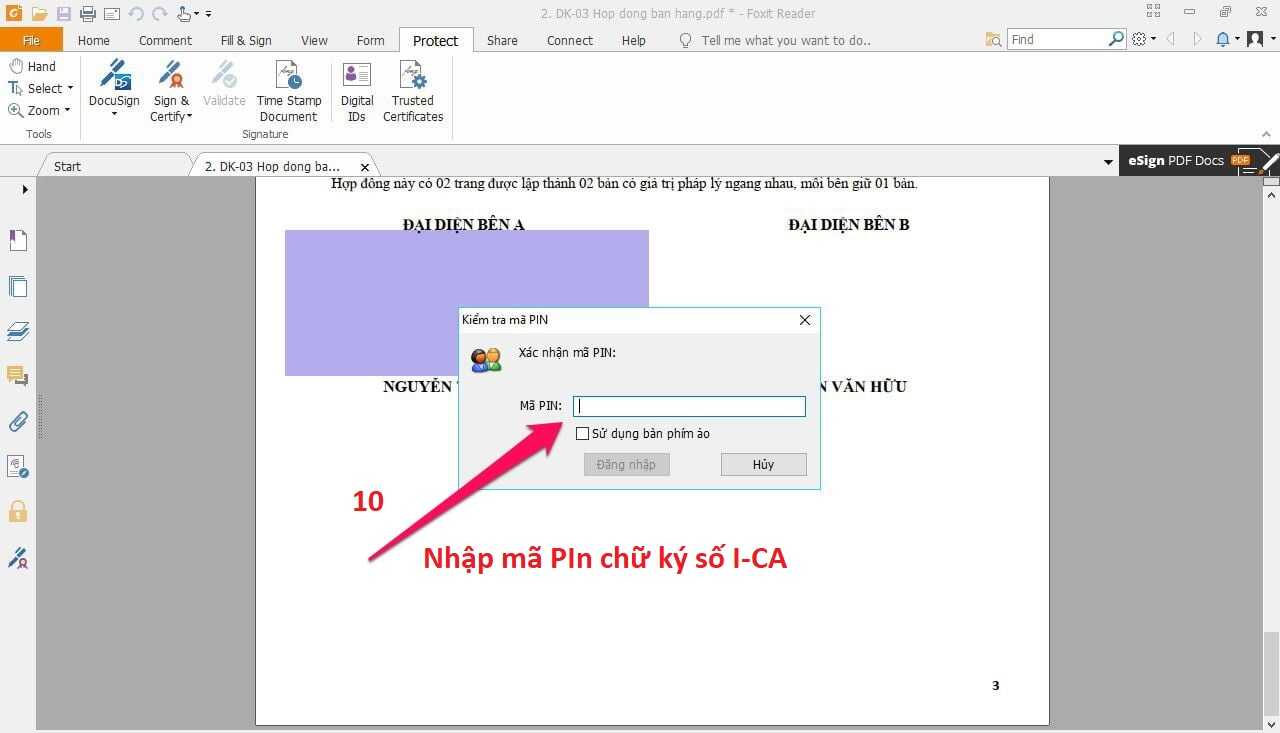Click the Save icon in quick toolbar

pyautogui.click(x=64, y=13)
